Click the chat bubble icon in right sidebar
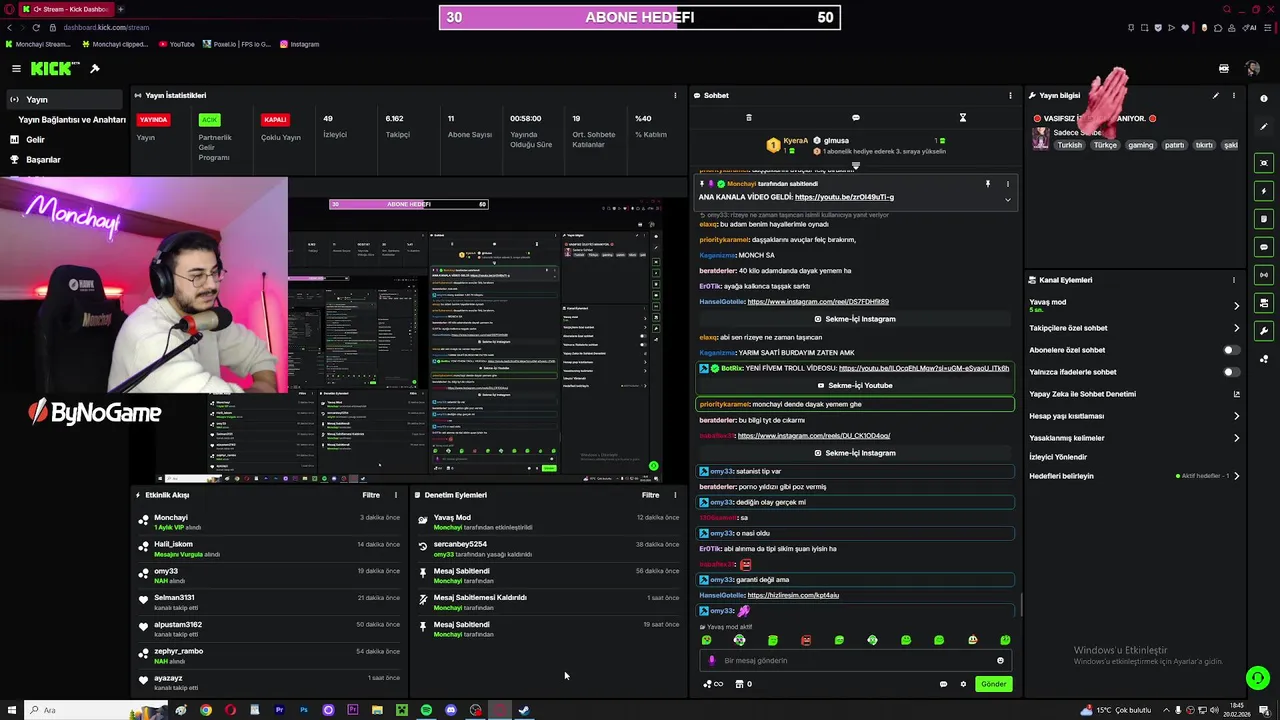Viewport: 1280px width, 720px height. click(x=1264, y=247)
